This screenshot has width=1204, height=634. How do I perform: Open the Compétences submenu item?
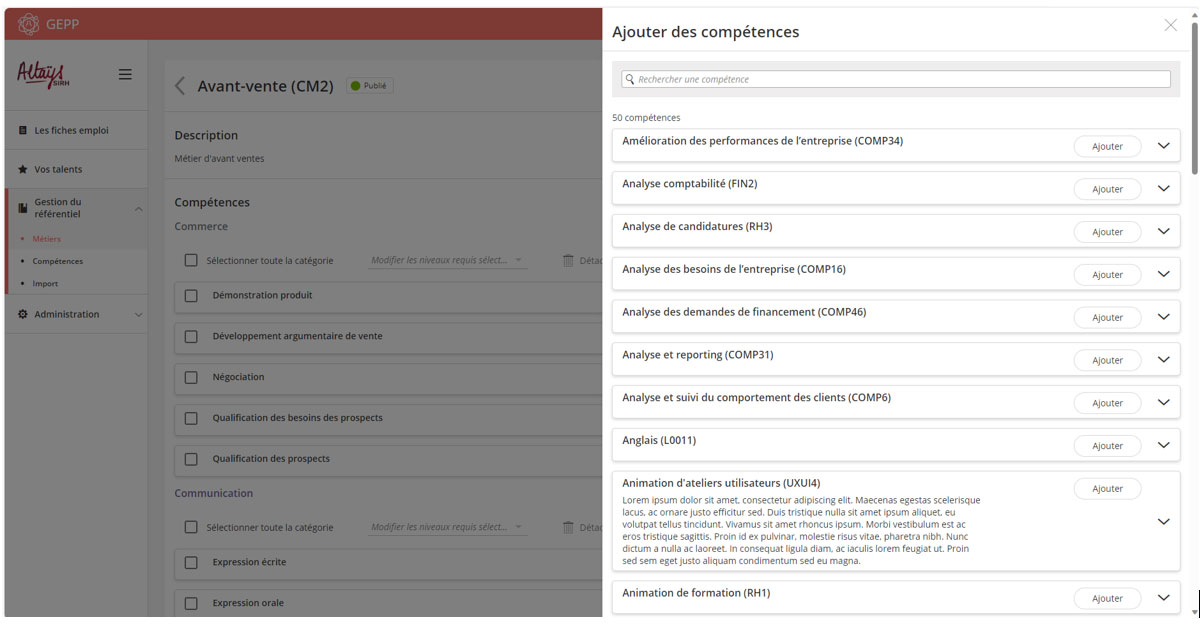[x=57, y=261]
